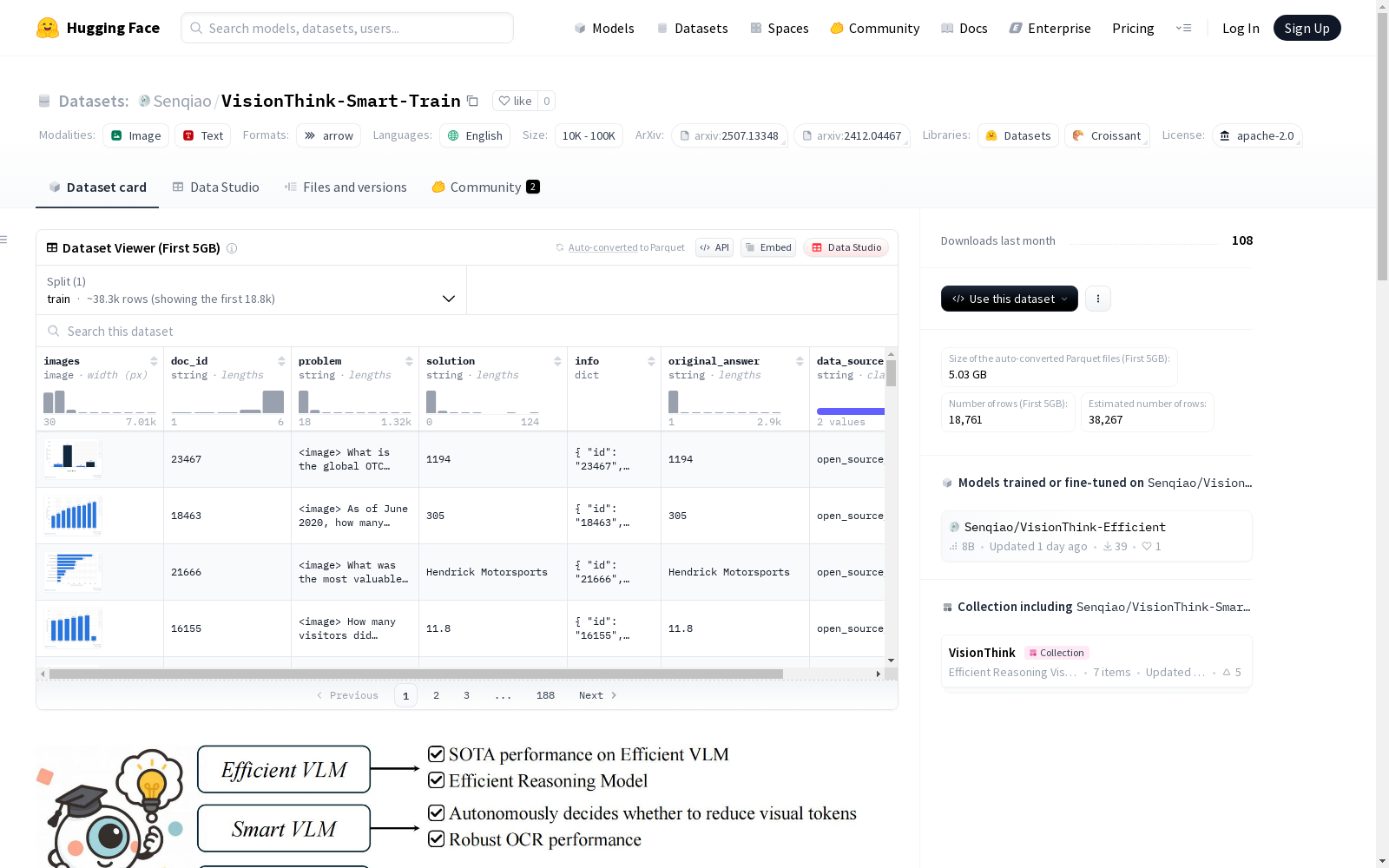Like the dataset with heart button
This screenshot has height=868, width=1389.
pyautogui.click(x=515, y=101)
